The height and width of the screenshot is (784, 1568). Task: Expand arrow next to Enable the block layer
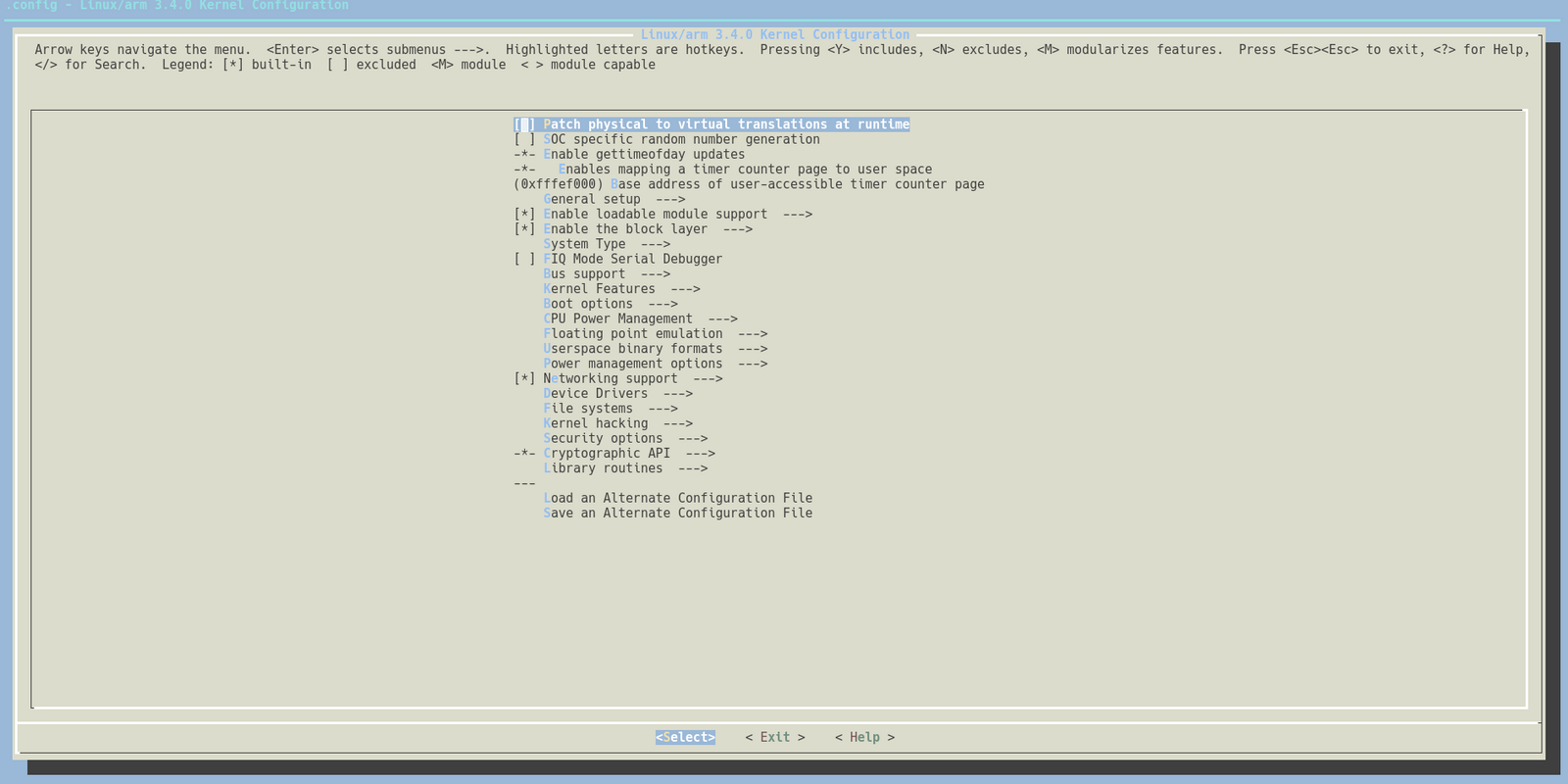738,229
